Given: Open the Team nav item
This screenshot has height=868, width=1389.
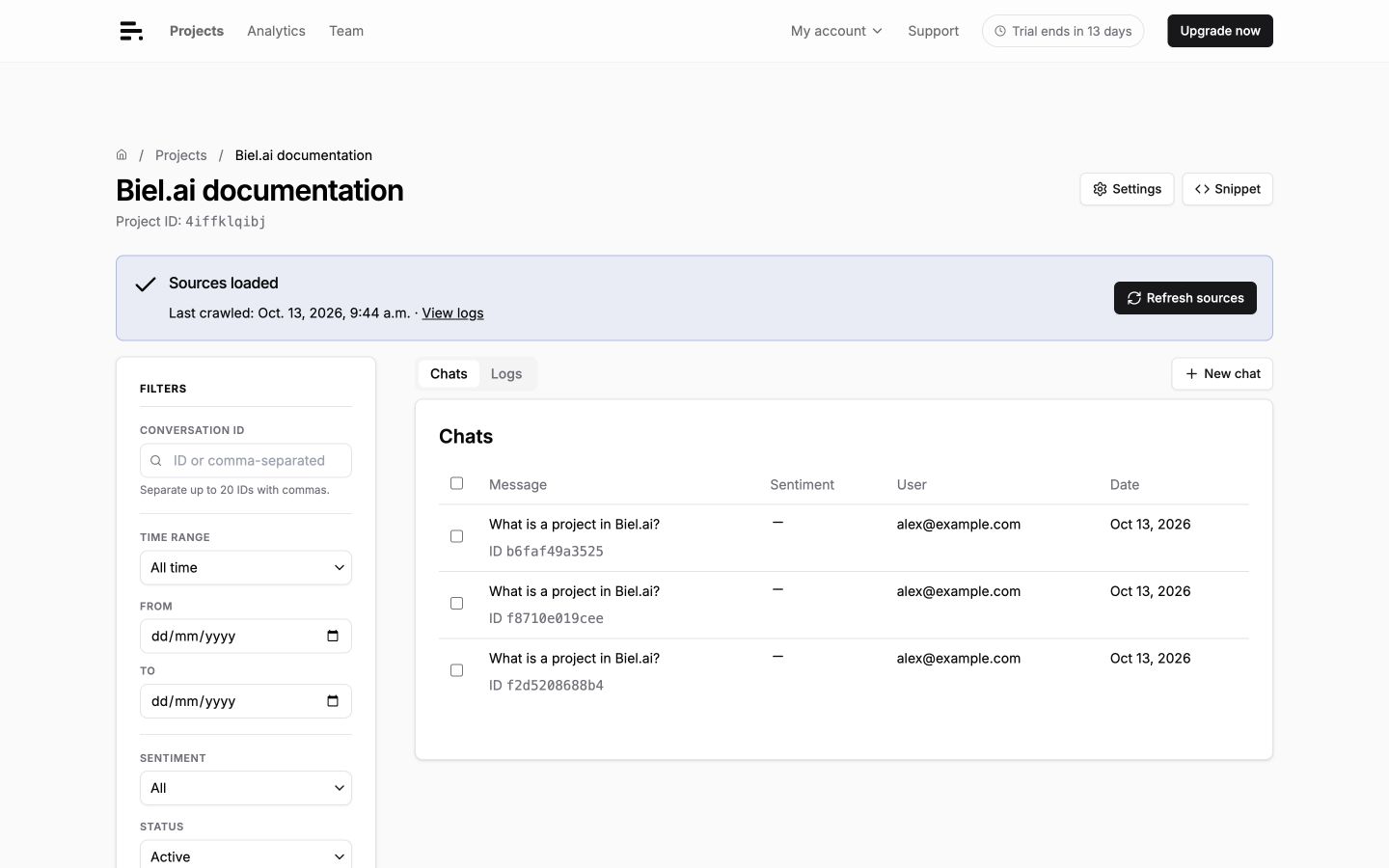Looking at the screenshot, I should [x=346, y=31].
